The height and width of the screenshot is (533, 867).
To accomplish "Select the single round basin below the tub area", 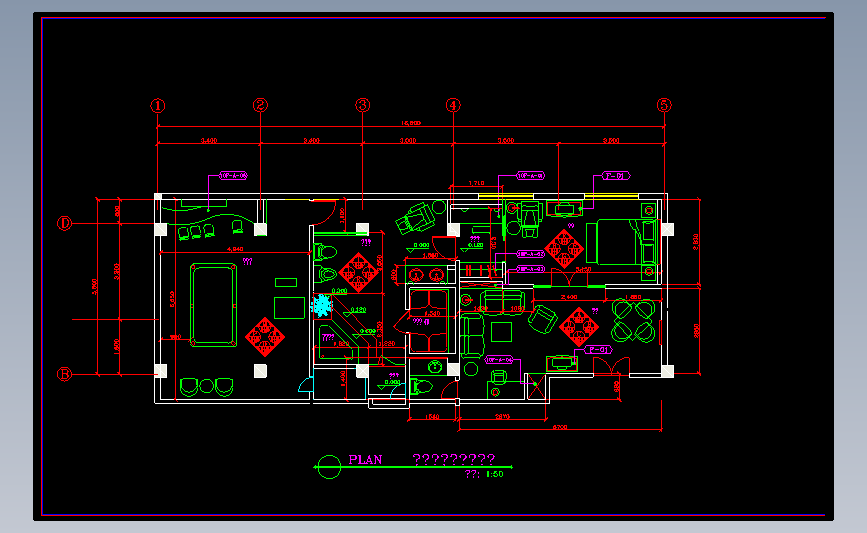I will (435, 366).
